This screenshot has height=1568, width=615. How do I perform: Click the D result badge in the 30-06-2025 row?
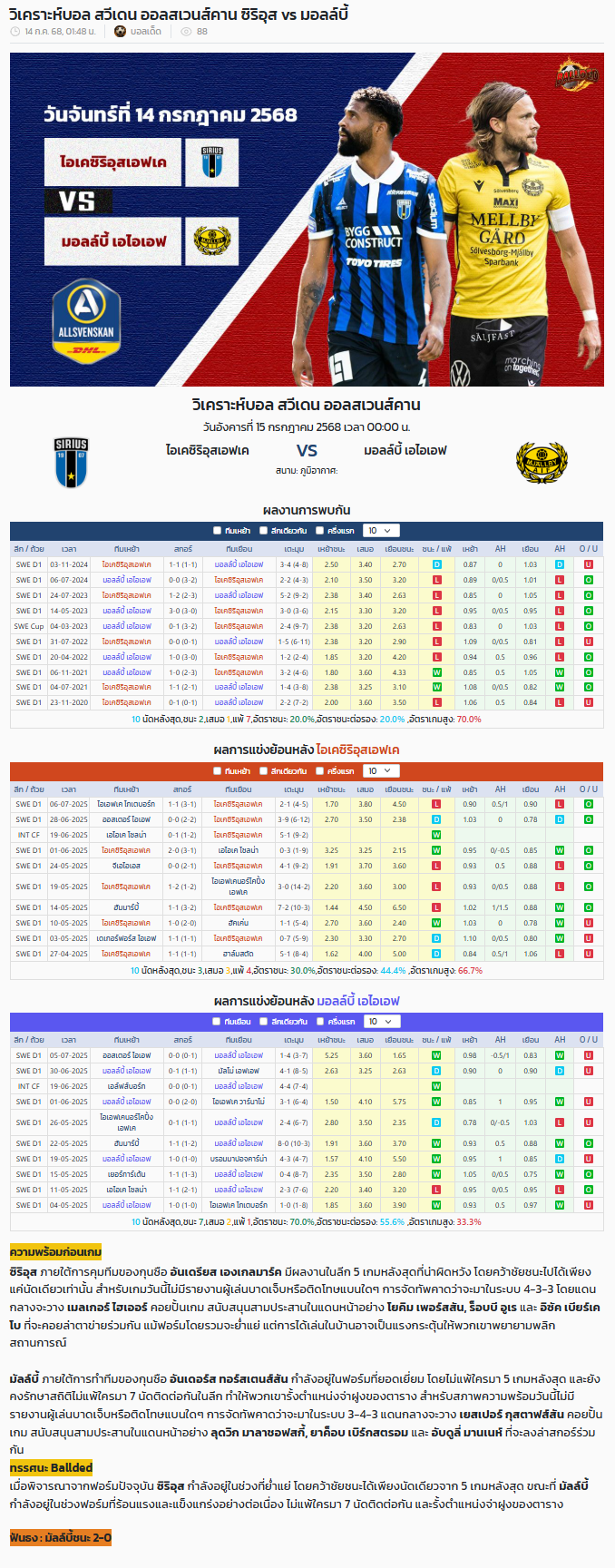[436, 1071]
